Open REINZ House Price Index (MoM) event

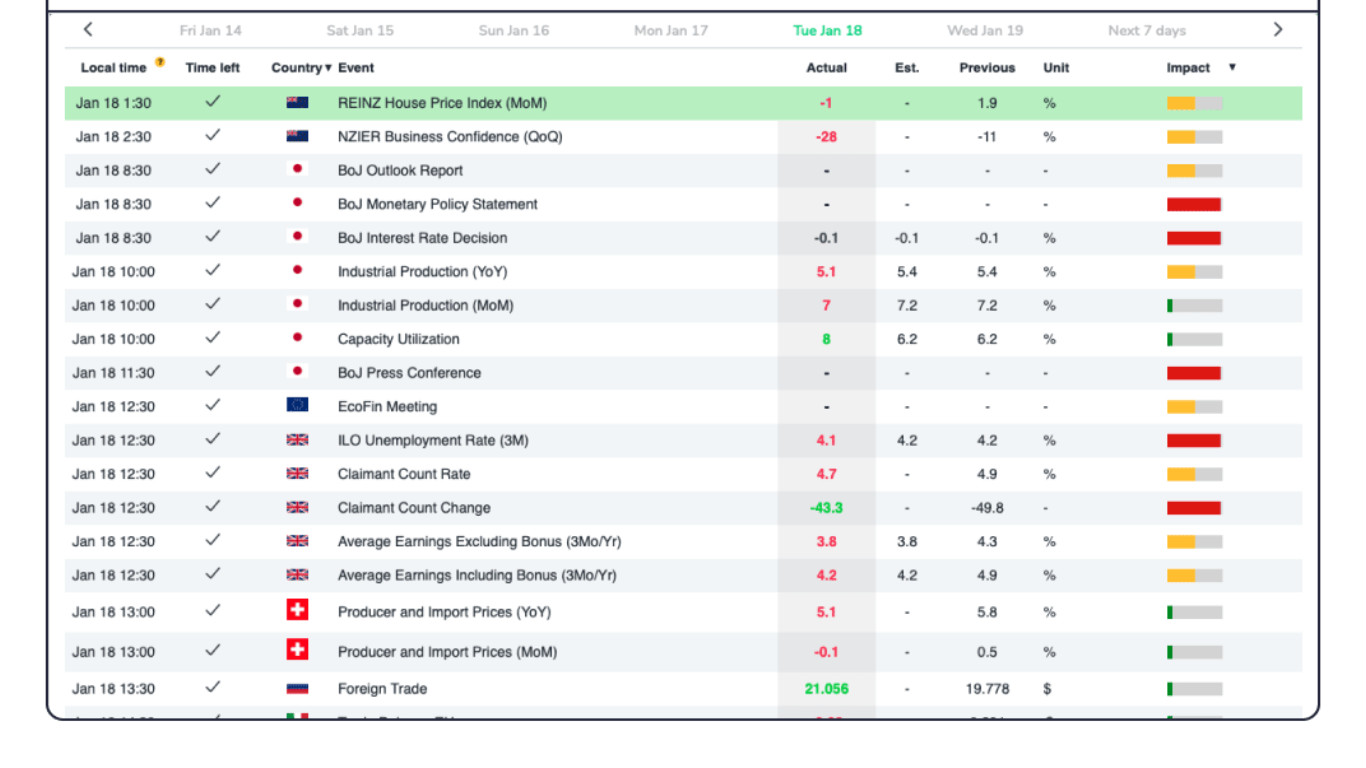coord(442,103)
